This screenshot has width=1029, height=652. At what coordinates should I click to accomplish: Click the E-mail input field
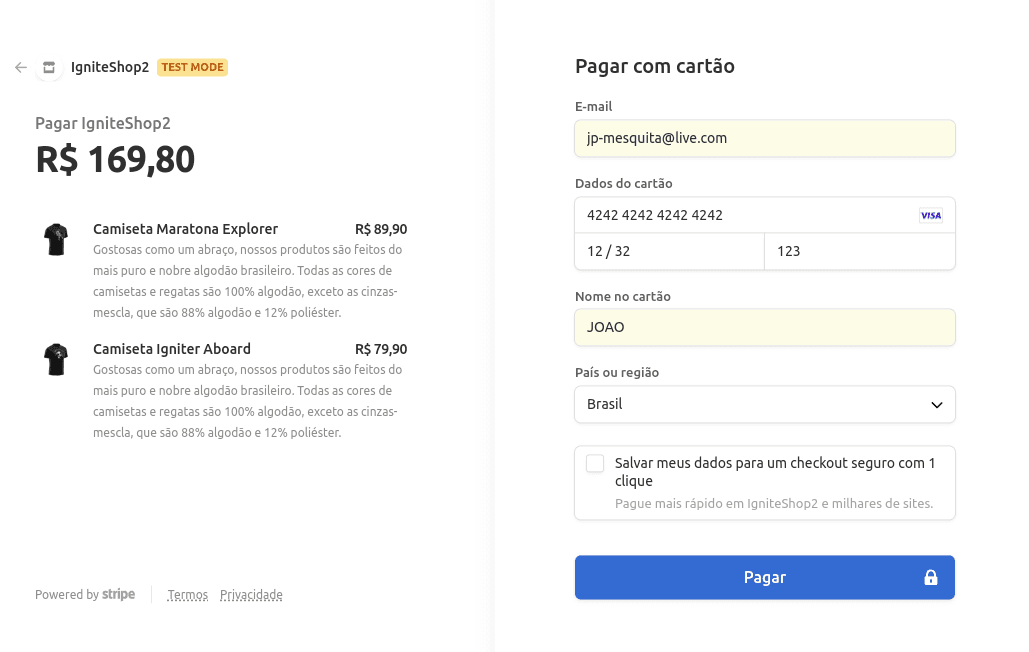[x=765, y=138]
